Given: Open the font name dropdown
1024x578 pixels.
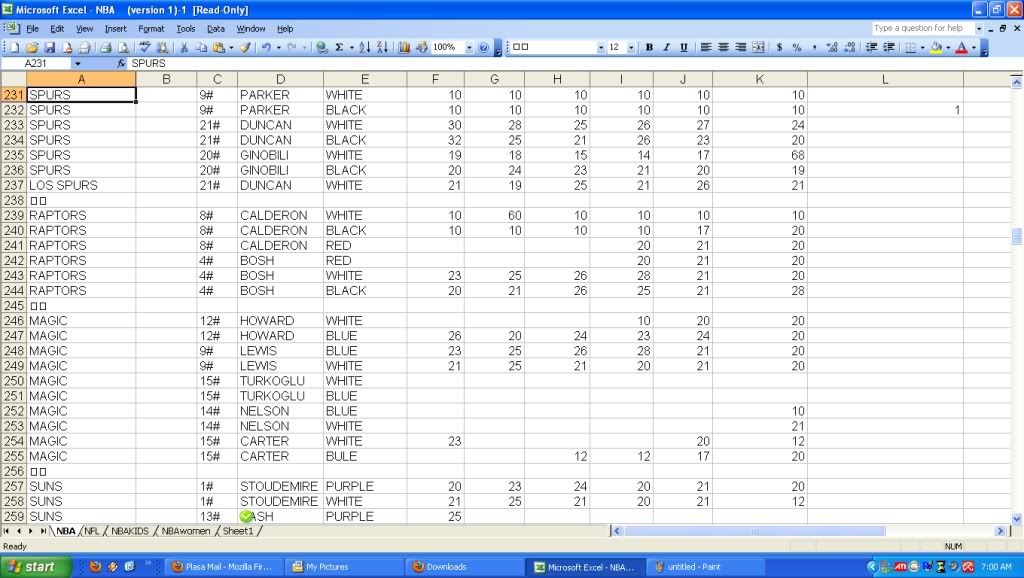Looking at the screenshot, I should tap(601, 47).
